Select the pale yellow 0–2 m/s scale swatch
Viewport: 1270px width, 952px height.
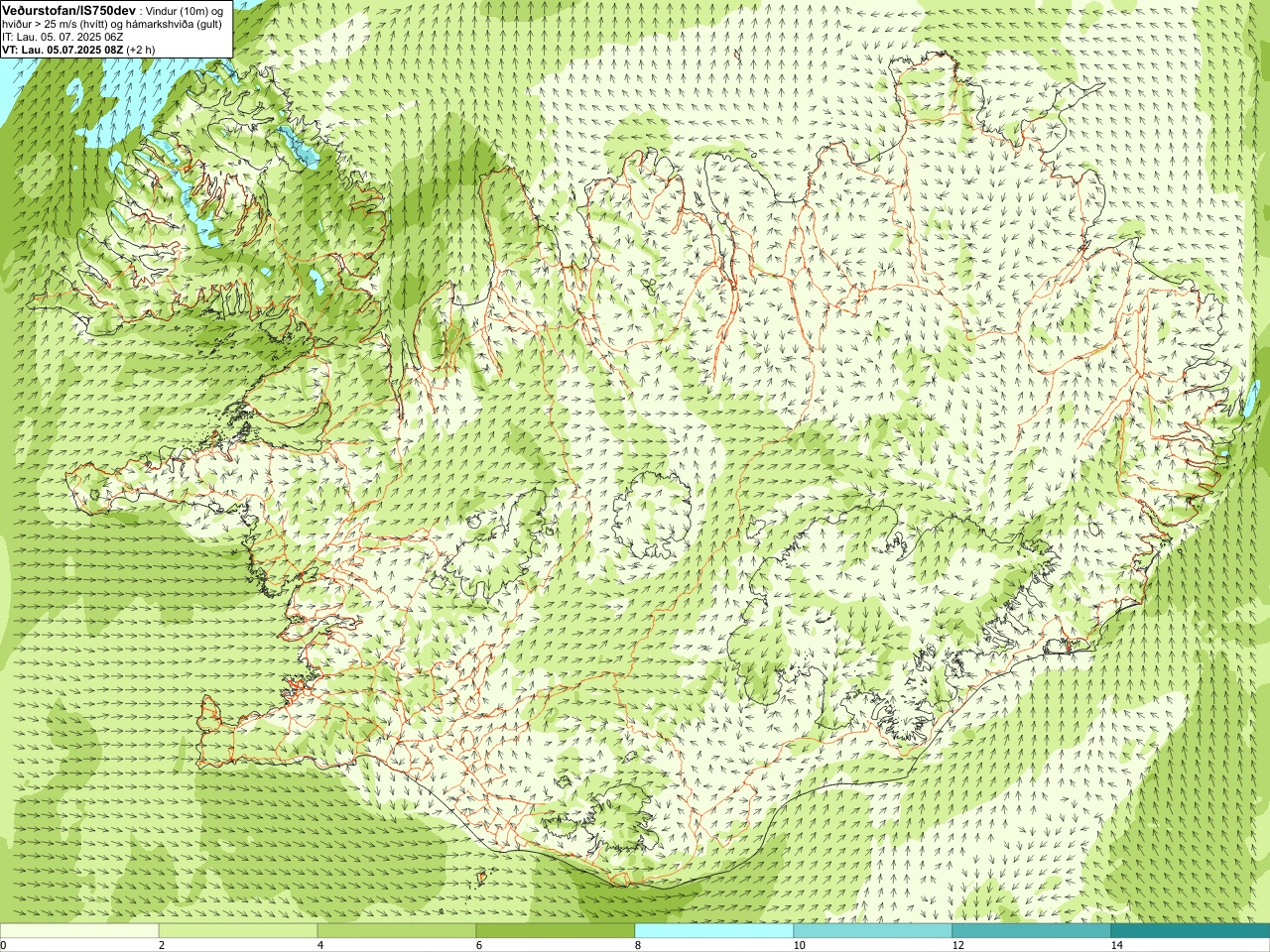[79, 931]
